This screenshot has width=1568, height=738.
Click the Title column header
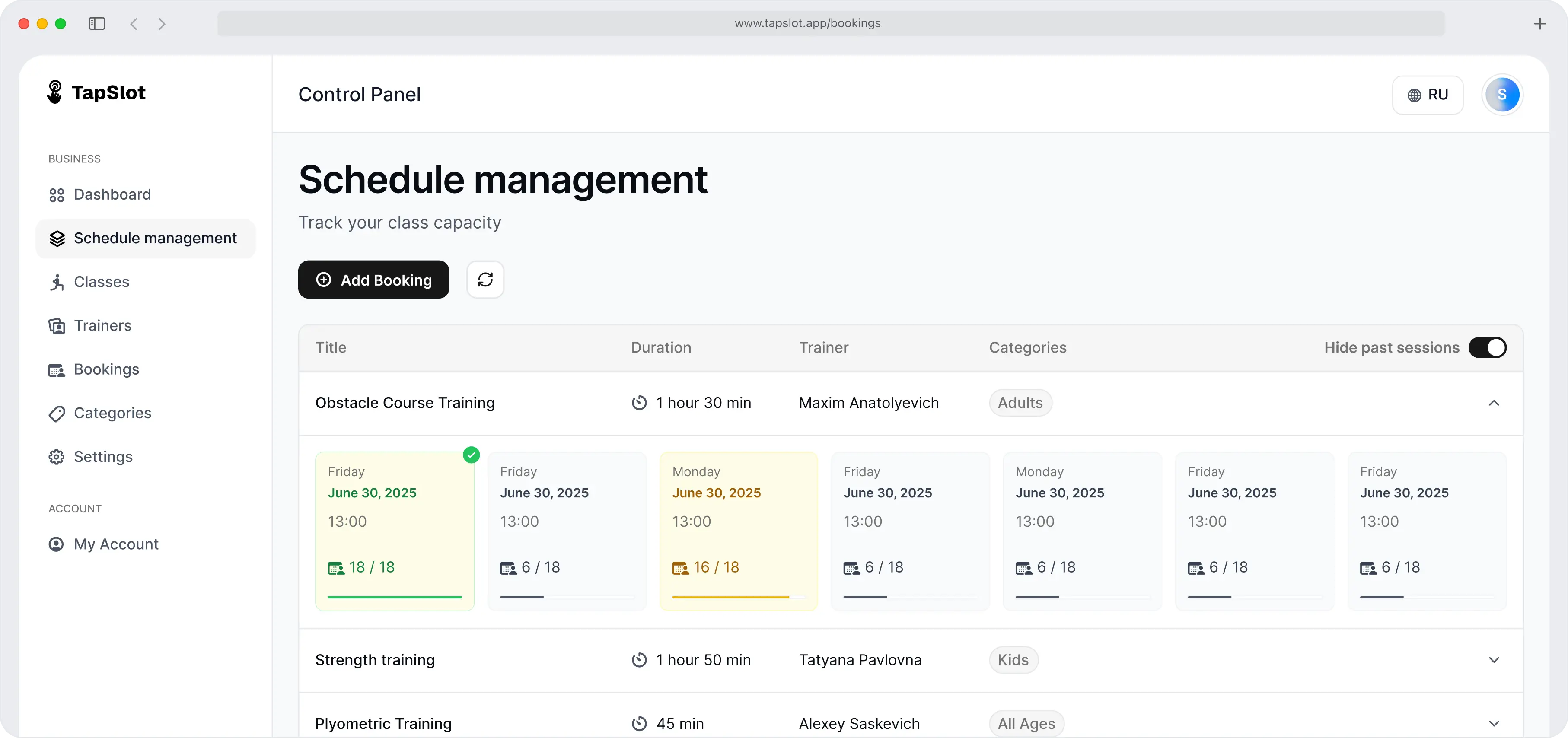coord(331,348)
